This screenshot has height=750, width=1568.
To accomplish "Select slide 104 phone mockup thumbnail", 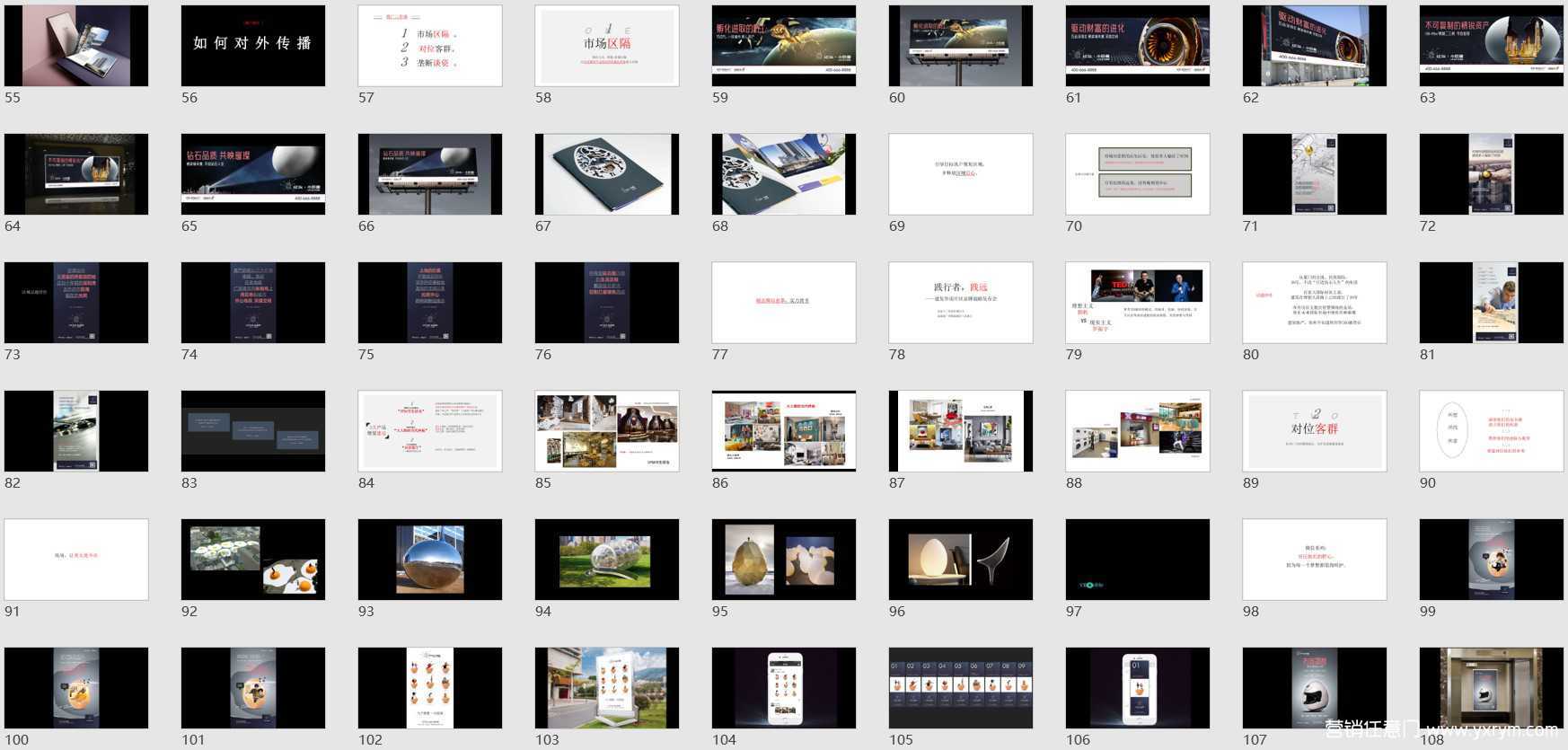I will pyautogui.click(x=784, y=688).
